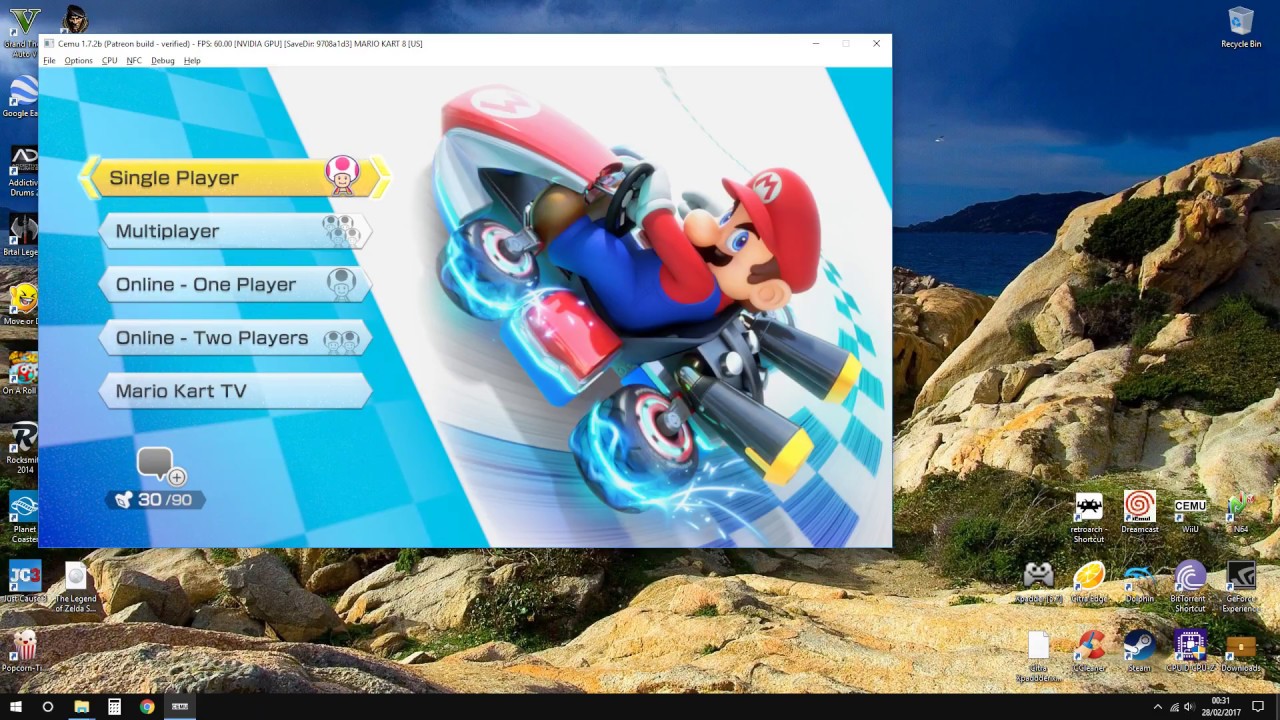
Task: Open Calculator from the taskbar
Action: tap(114, 706)
